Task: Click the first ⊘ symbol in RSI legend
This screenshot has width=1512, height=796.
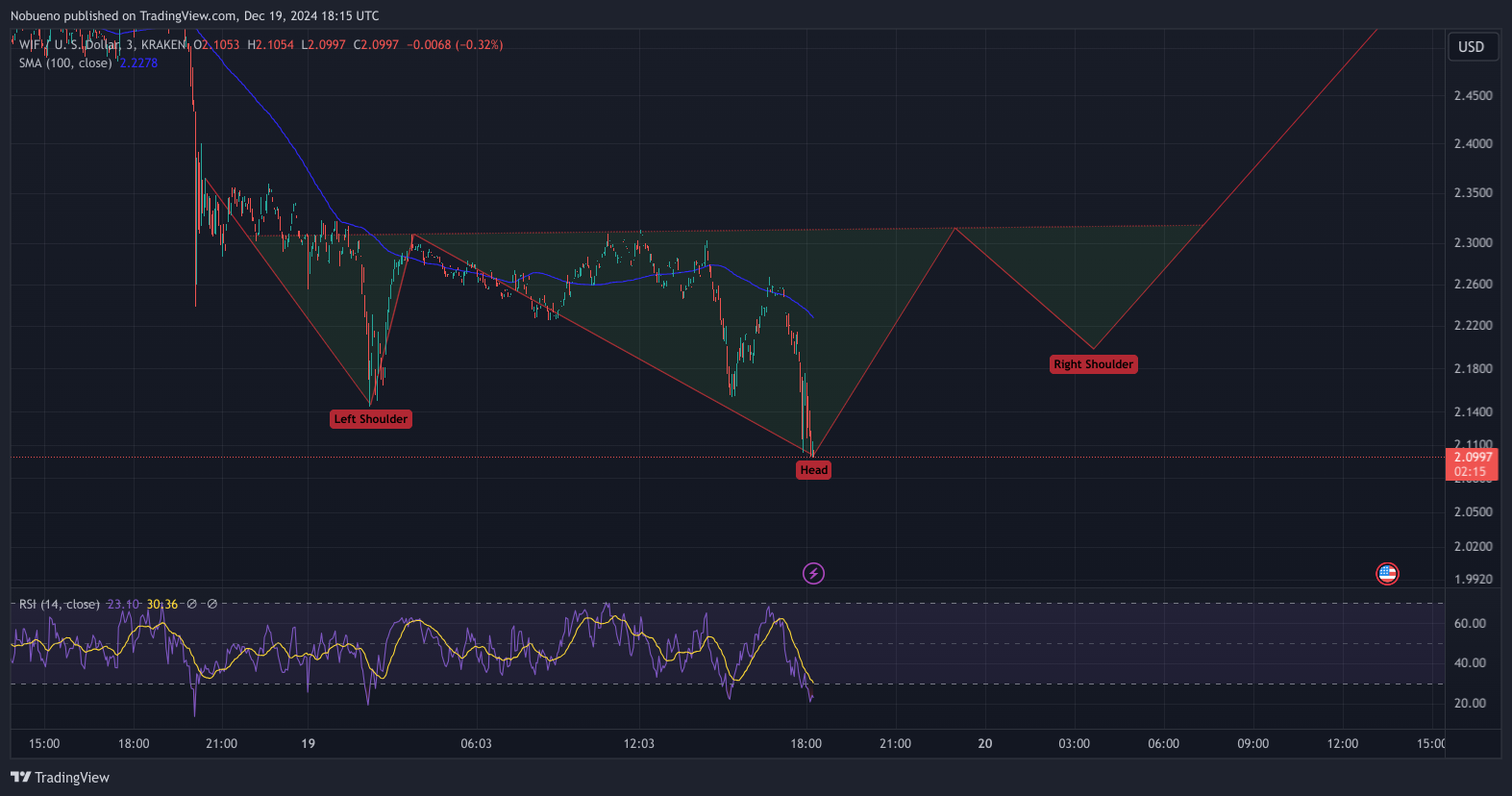Action: pos(191,604)
